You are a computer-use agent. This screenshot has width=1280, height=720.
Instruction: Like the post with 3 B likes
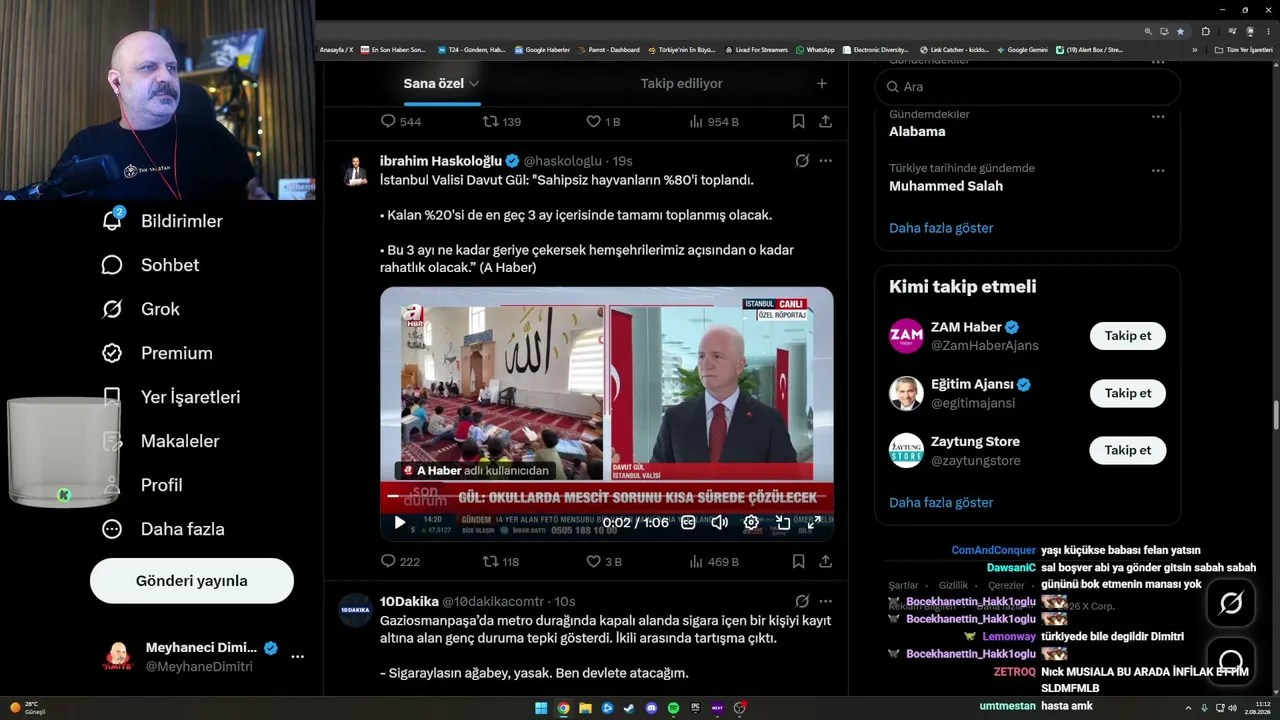604,562
